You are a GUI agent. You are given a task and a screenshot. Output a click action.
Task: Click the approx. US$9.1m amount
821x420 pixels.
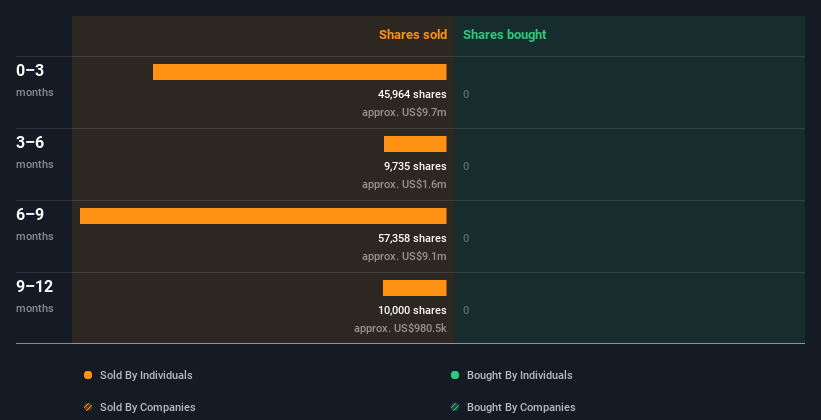[404, 256]
